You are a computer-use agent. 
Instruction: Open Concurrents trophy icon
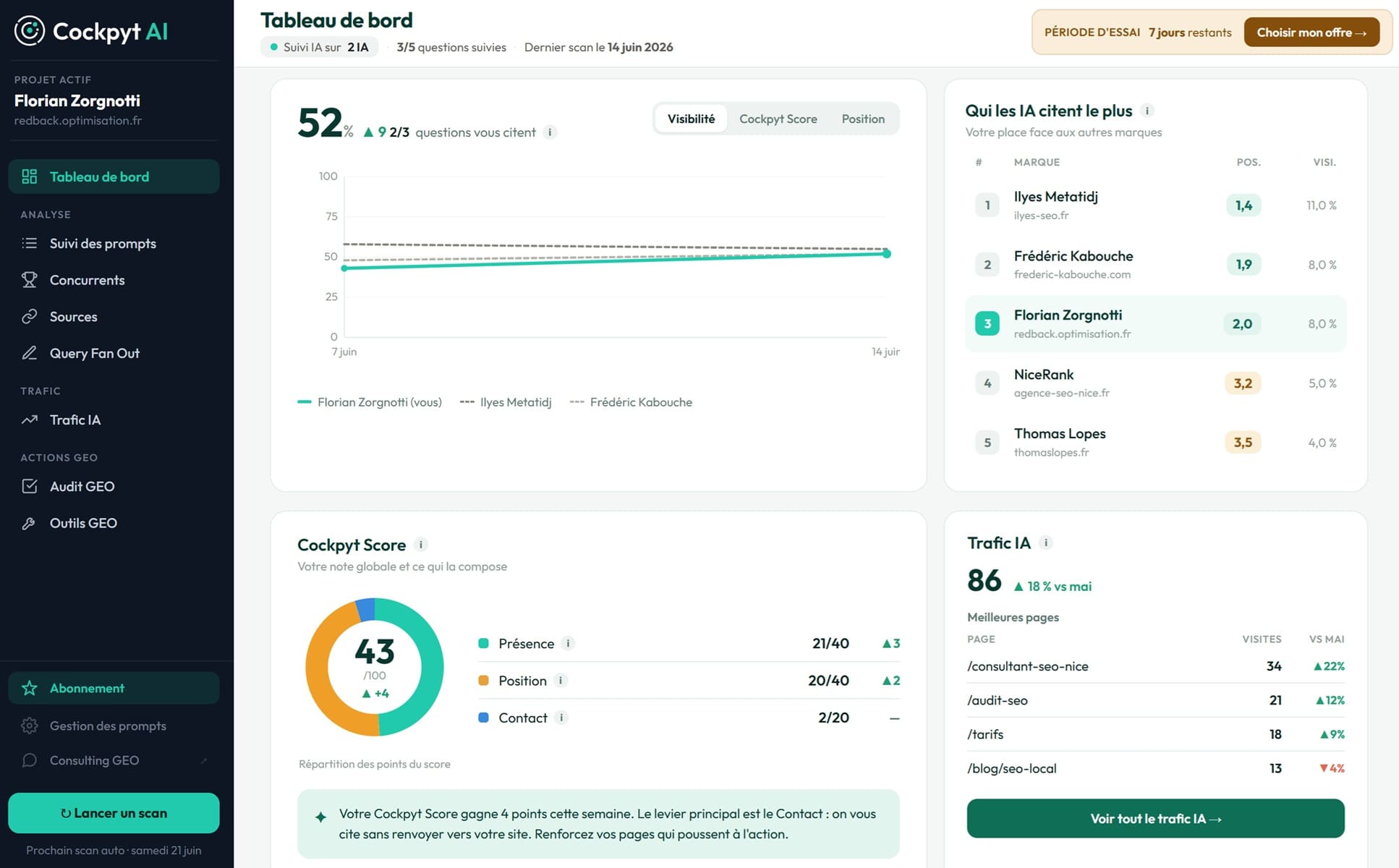30,280
